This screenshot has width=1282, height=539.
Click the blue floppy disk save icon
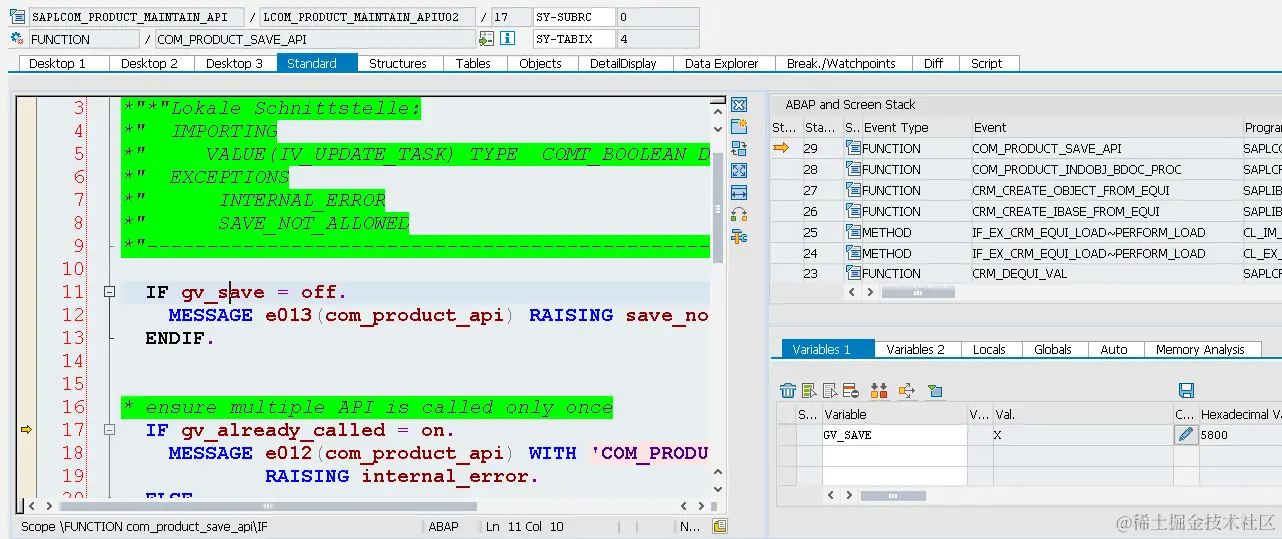1187,390
